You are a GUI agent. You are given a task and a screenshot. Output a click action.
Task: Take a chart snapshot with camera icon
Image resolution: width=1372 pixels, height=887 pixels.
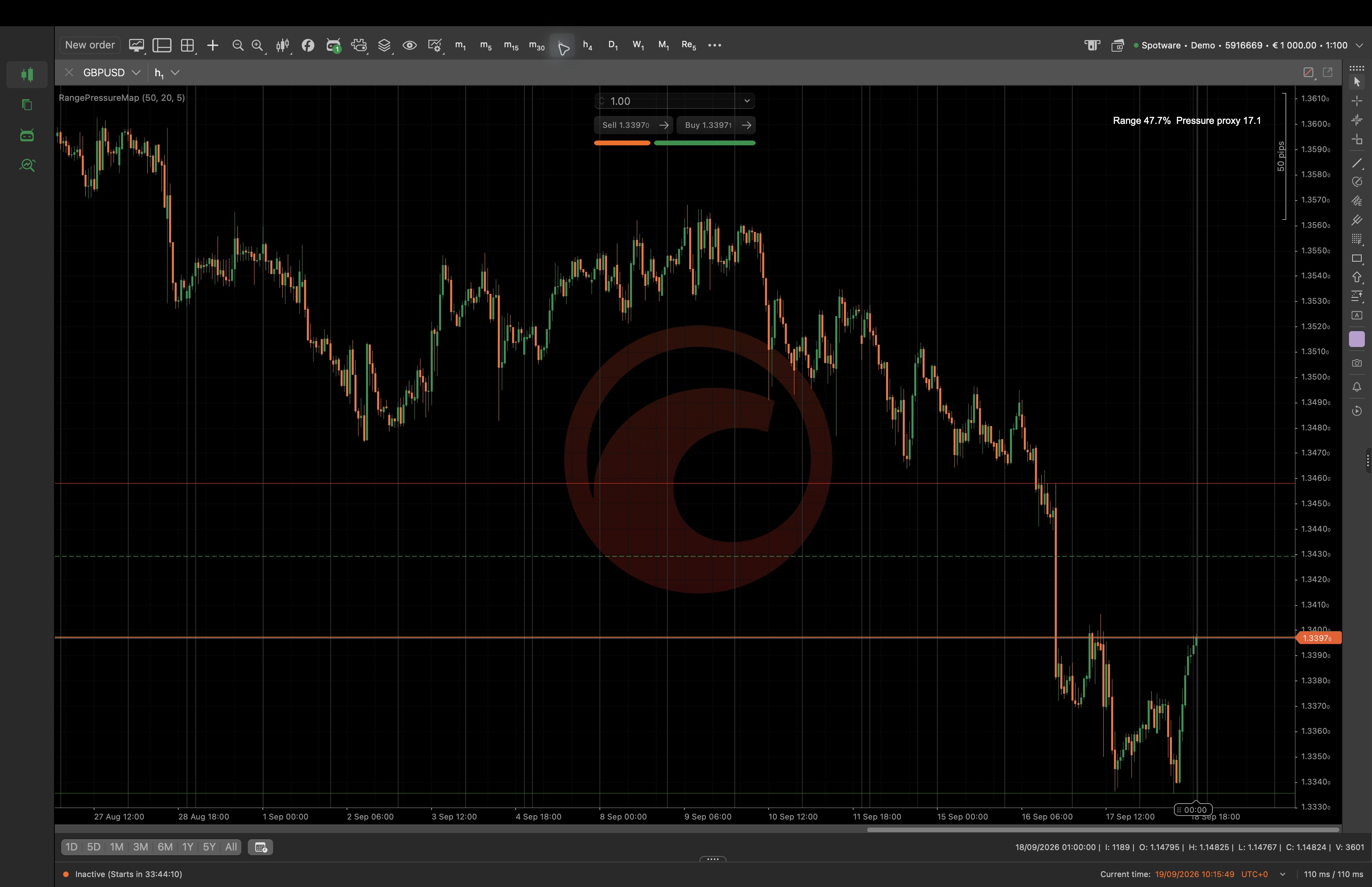coord(1357,363)
